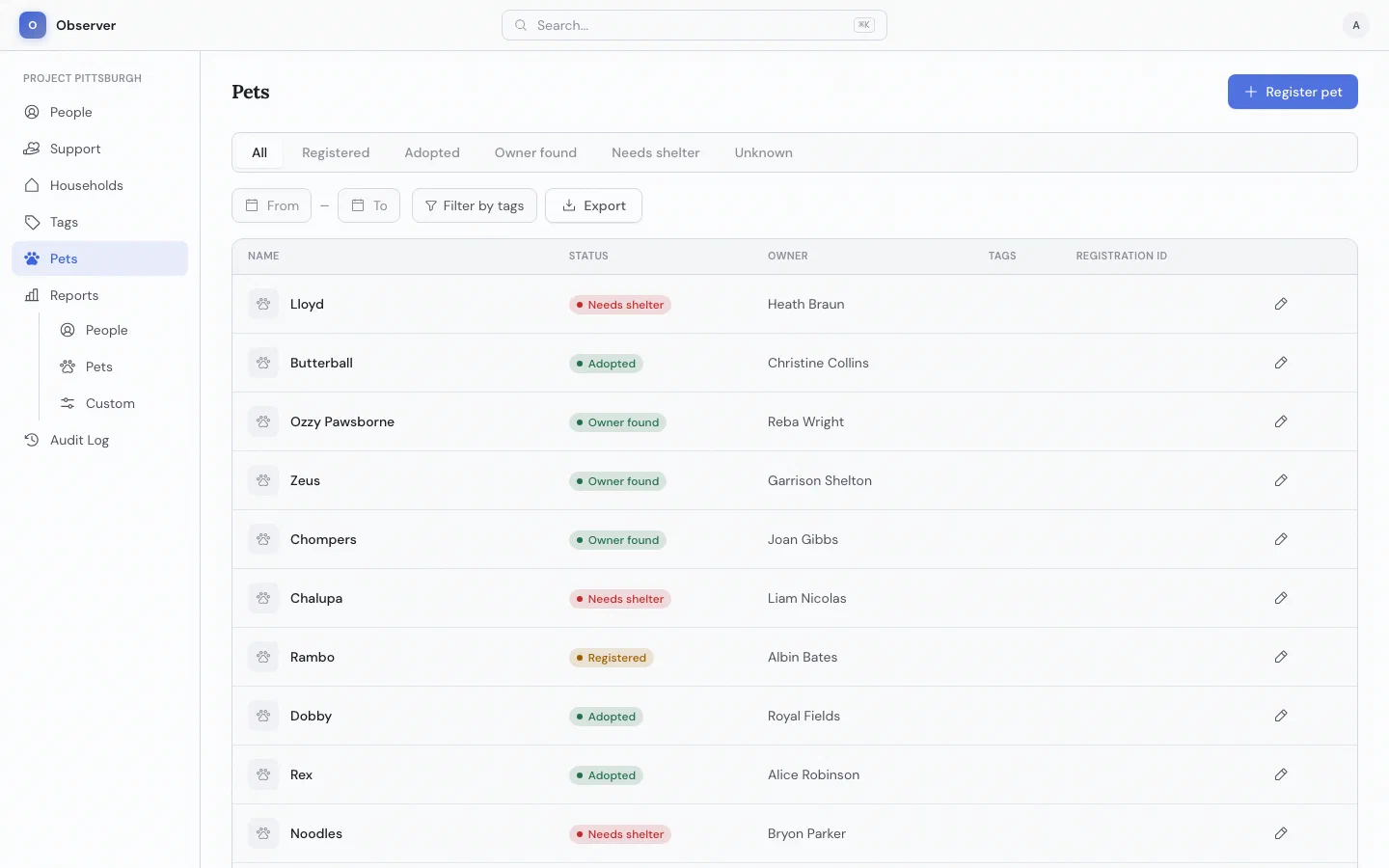The height and width of the screenshot is (868, 1389).
Task: Open Households page
Action: [x=99, y=185]
